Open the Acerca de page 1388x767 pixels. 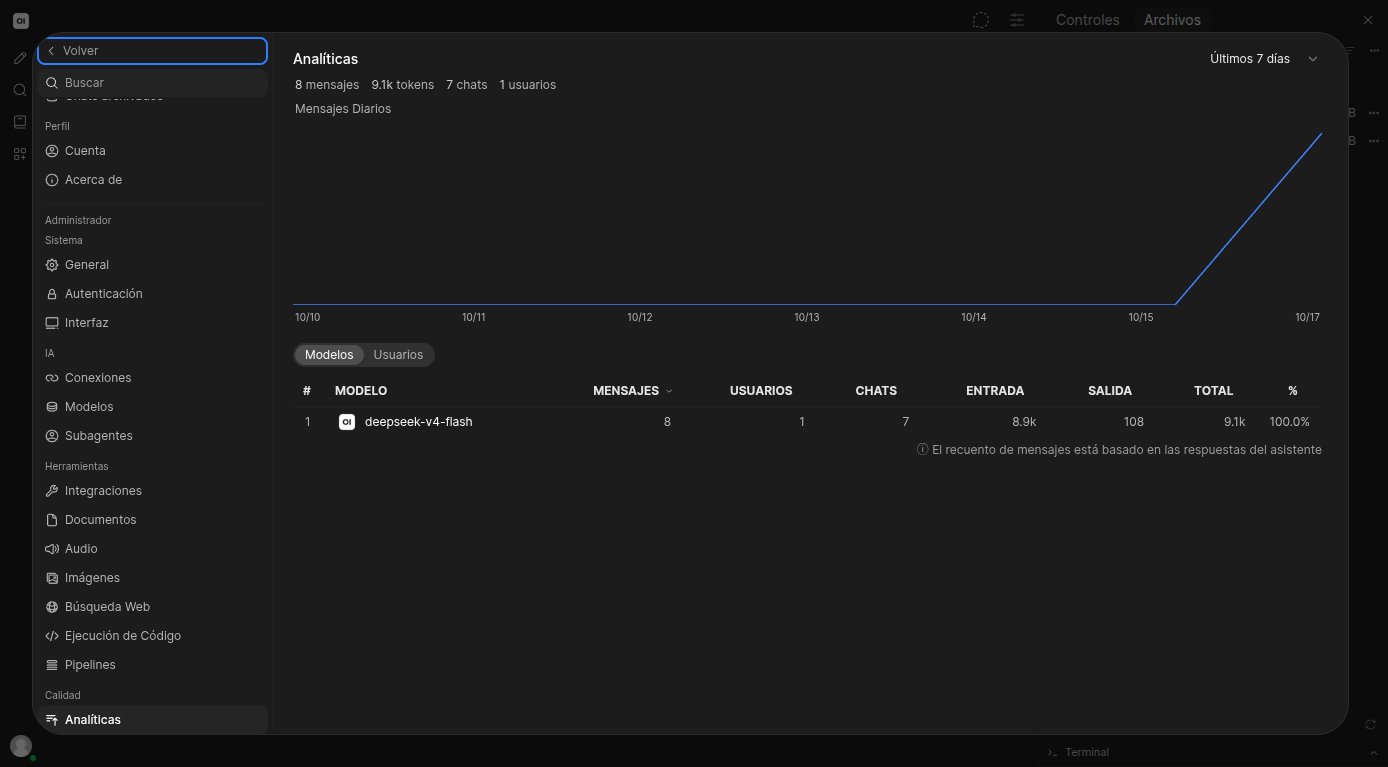[x=152, y=180]
